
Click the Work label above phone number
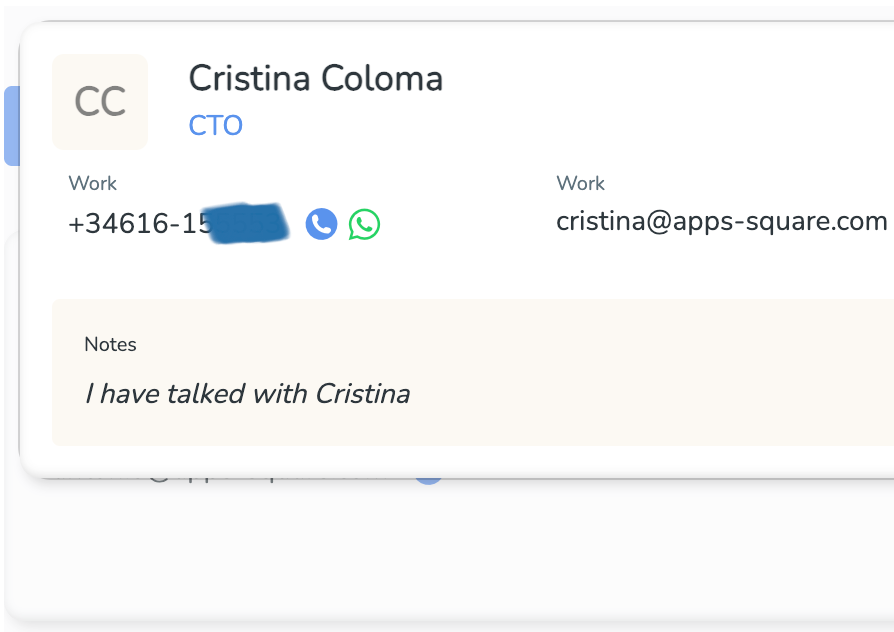pyautogui.click(x=92, y=184)
